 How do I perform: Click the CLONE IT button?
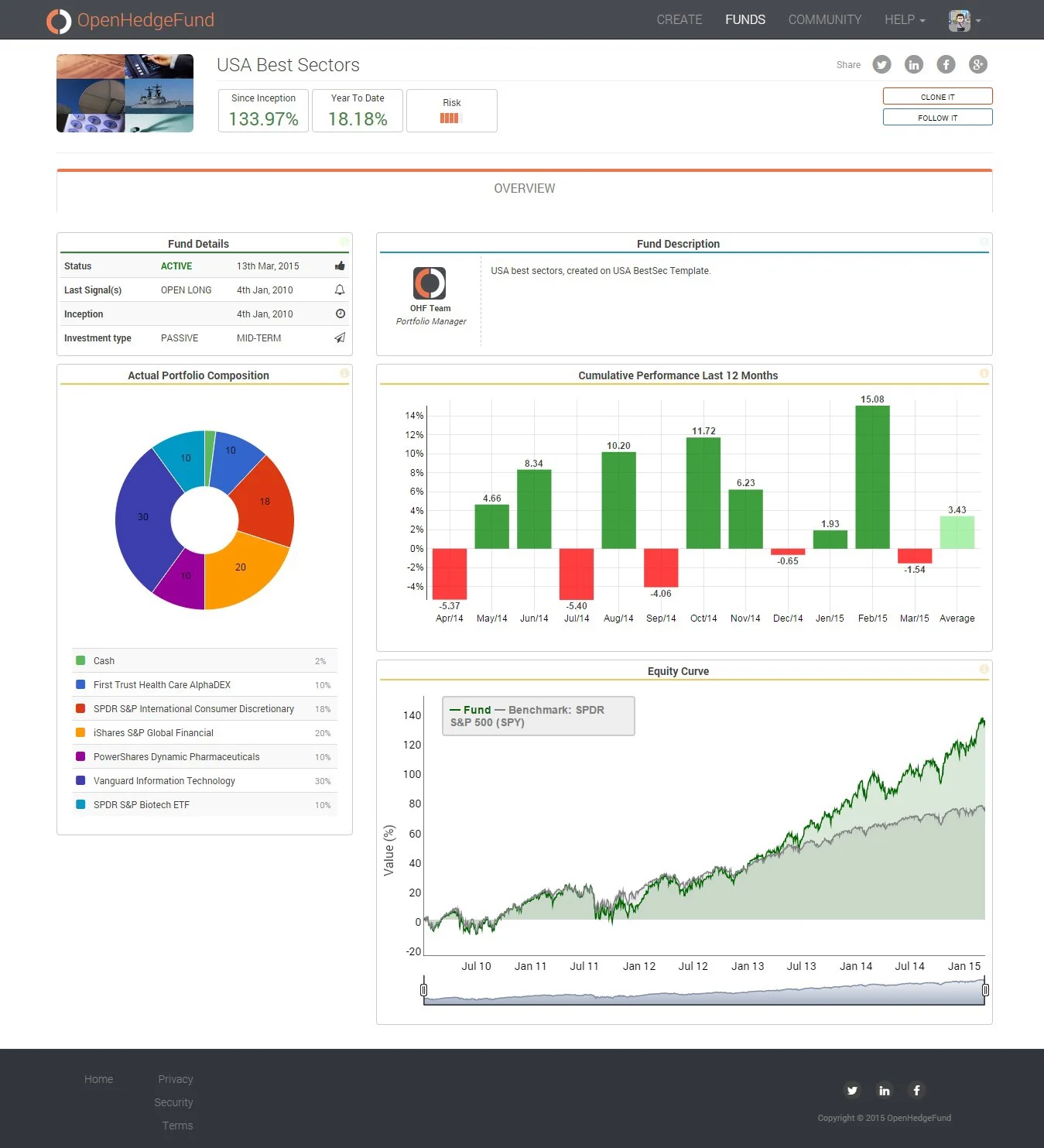click(937, 97)
